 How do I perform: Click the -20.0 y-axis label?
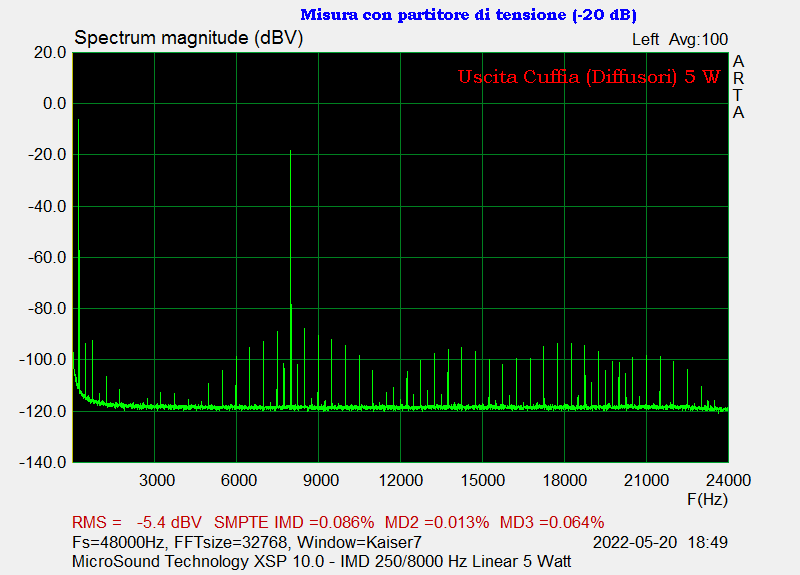tap(47, 155)
